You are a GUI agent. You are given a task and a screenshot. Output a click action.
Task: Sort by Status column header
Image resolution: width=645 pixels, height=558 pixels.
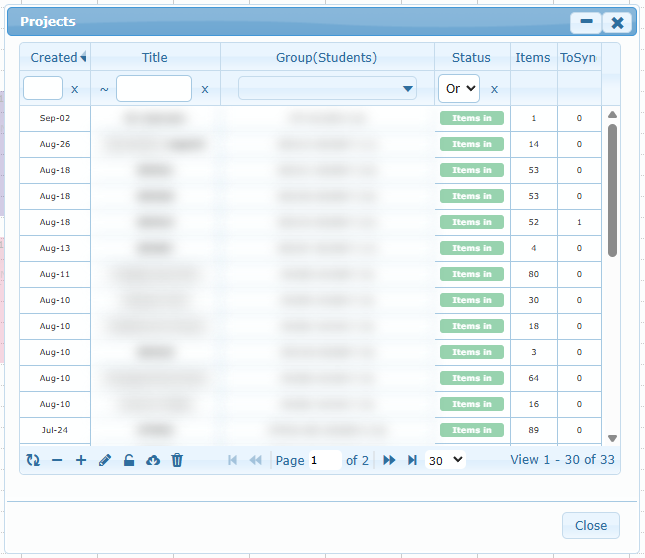pos(471,58)
